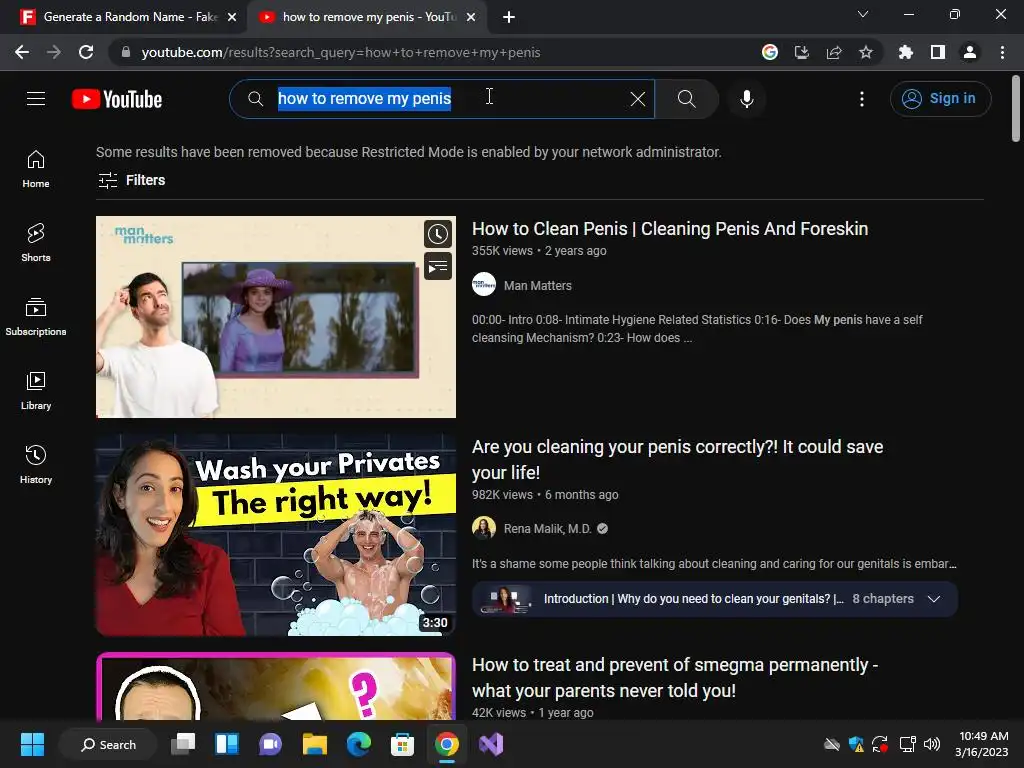Go to the YouTube logo home link
1024x768 pixels.
coord(117,99)
